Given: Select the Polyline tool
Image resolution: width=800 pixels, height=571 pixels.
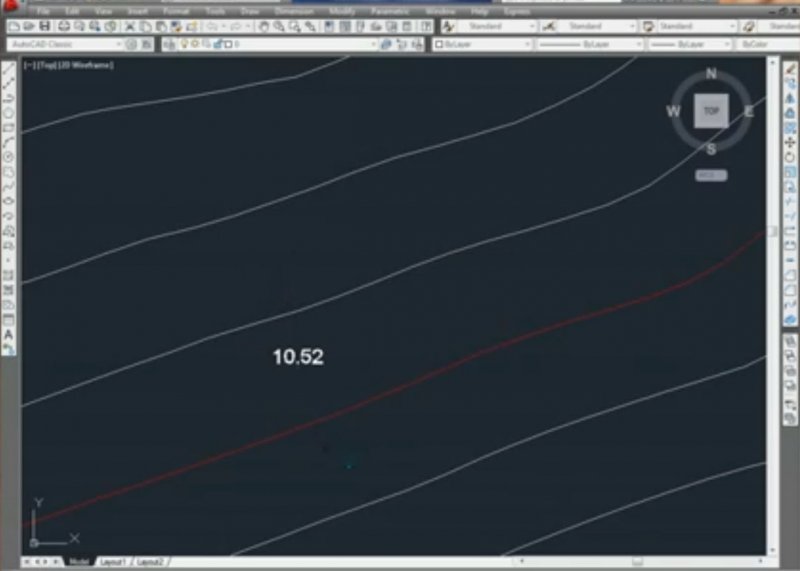Looking at the screenshot, I should point(8,98).
